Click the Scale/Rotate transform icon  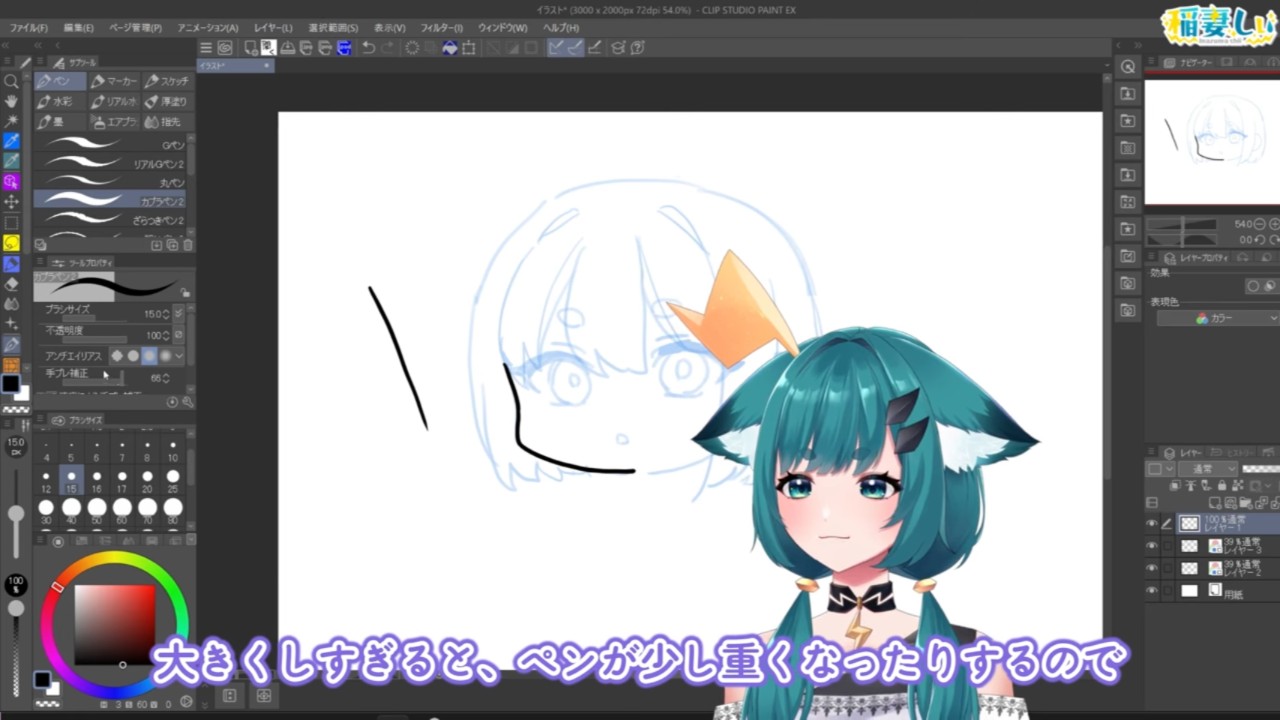[x=469, y=48]
